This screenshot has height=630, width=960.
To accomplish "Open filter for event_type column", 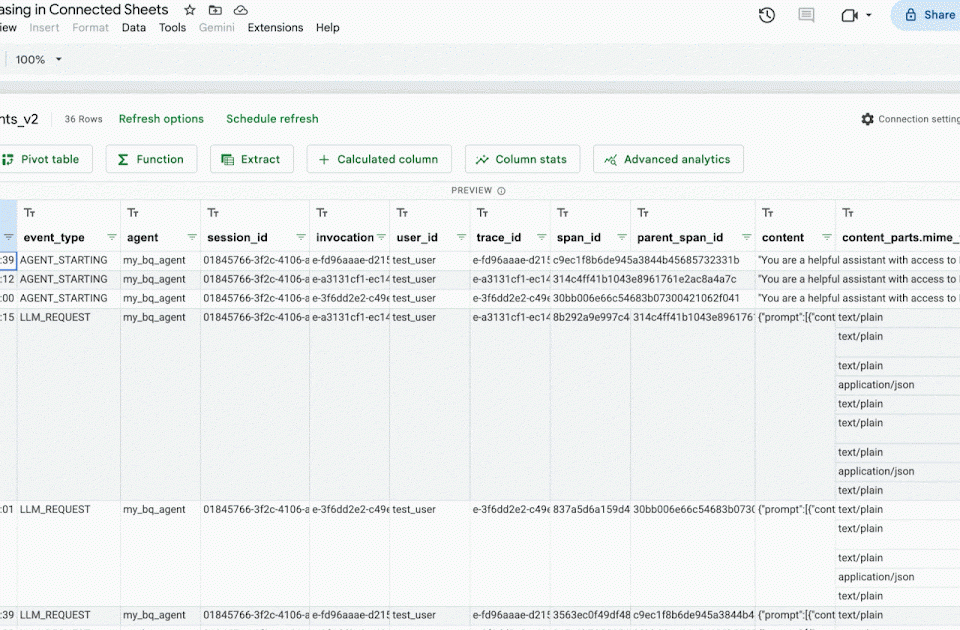I will [111, 237].
